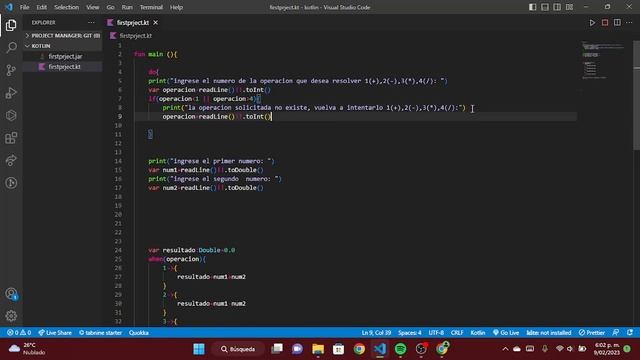Open the Windows Start menu
Viewport: 640px width, 360px height.
199,349
